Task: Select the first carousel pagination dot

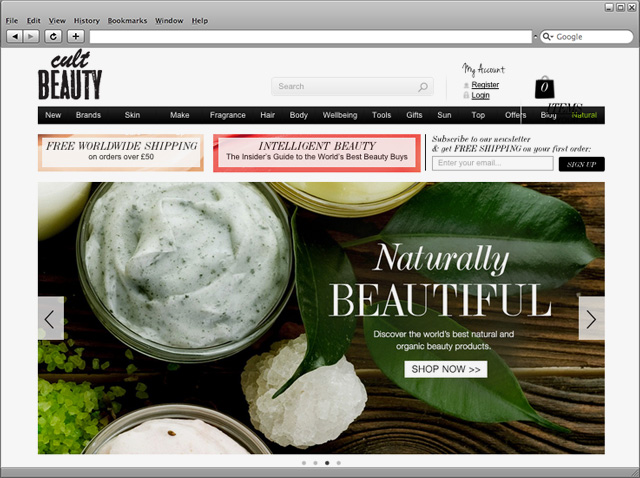Action: pos(303,464)
